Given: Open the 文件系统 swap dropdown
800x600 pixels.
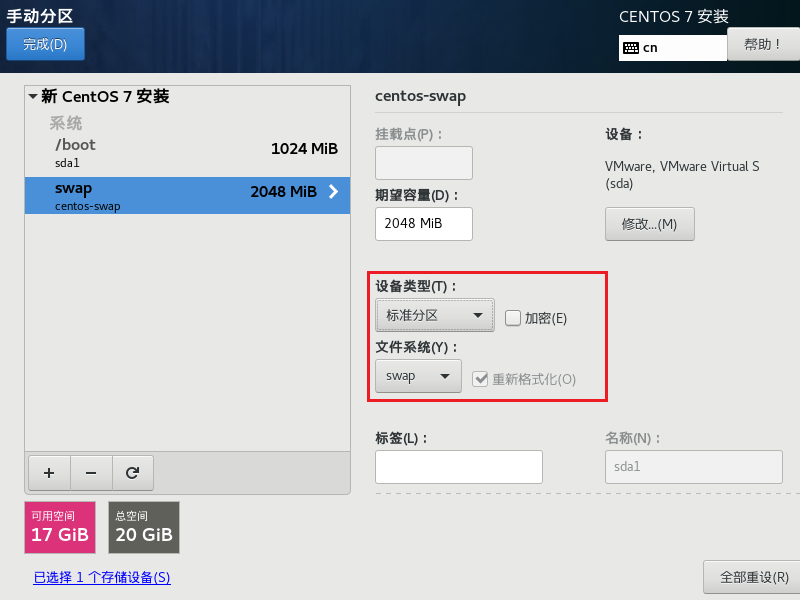Looking at the screenshot, I should click(x=418, y=376).
